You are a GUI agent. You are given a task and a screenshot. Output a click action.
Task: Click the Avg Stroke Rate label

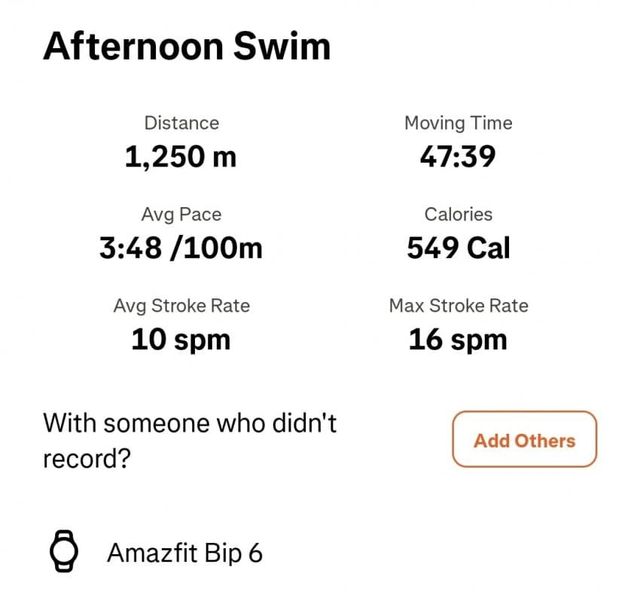coord(181,306)
